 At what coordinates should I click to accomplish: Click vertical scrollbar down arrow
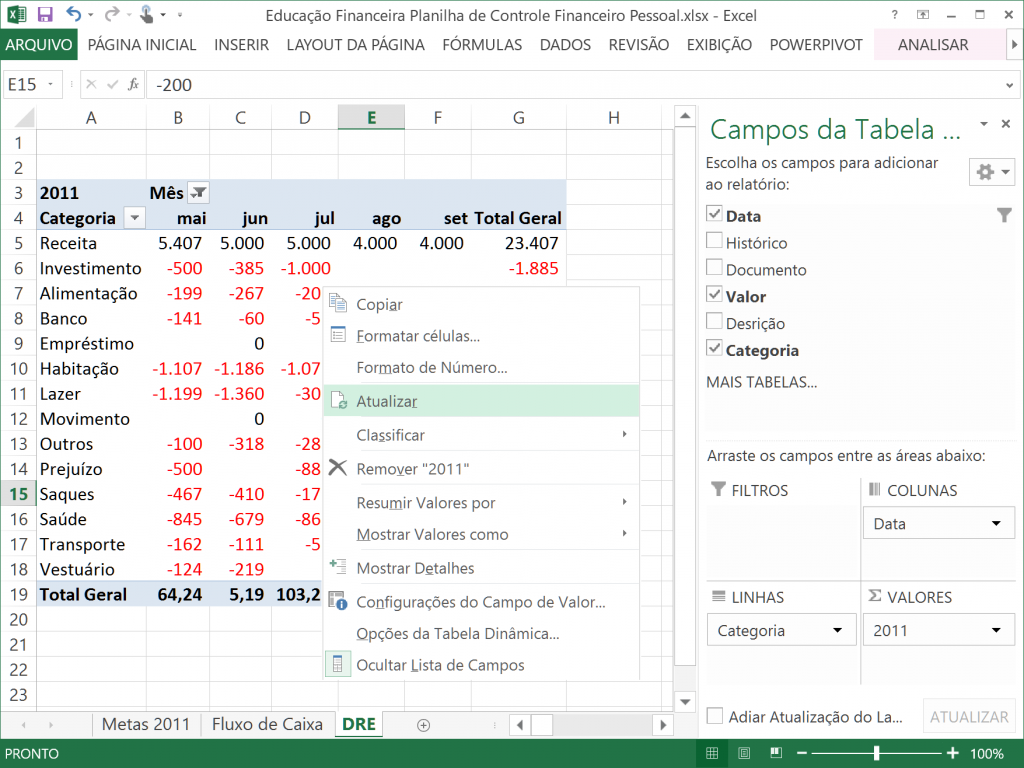pyautogui.click(x=684, y=702)
